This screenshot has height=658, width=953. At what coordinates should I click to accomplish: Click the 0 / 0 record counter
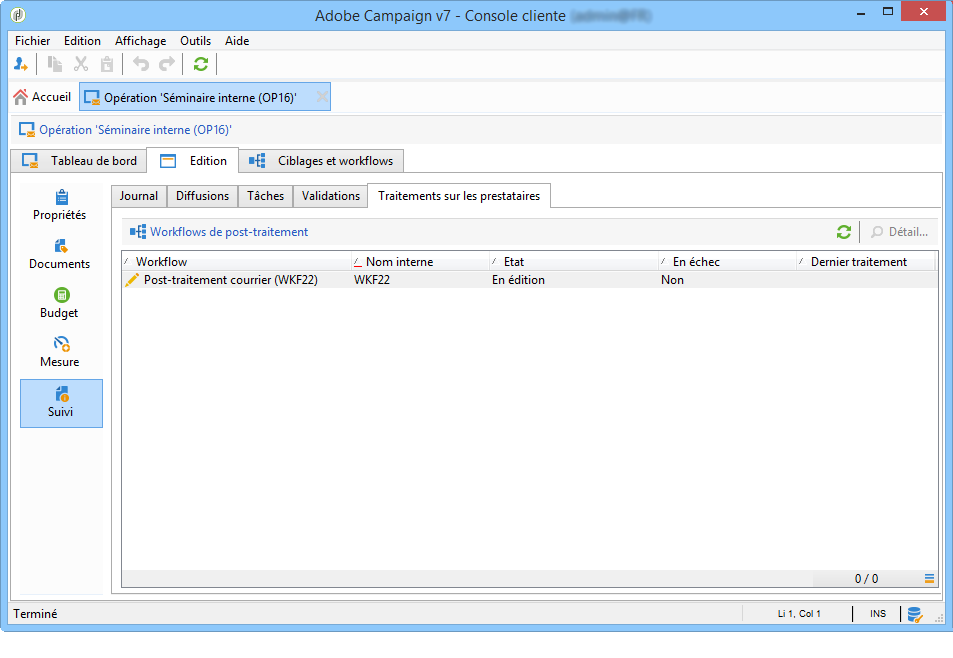tap(866, 578)
